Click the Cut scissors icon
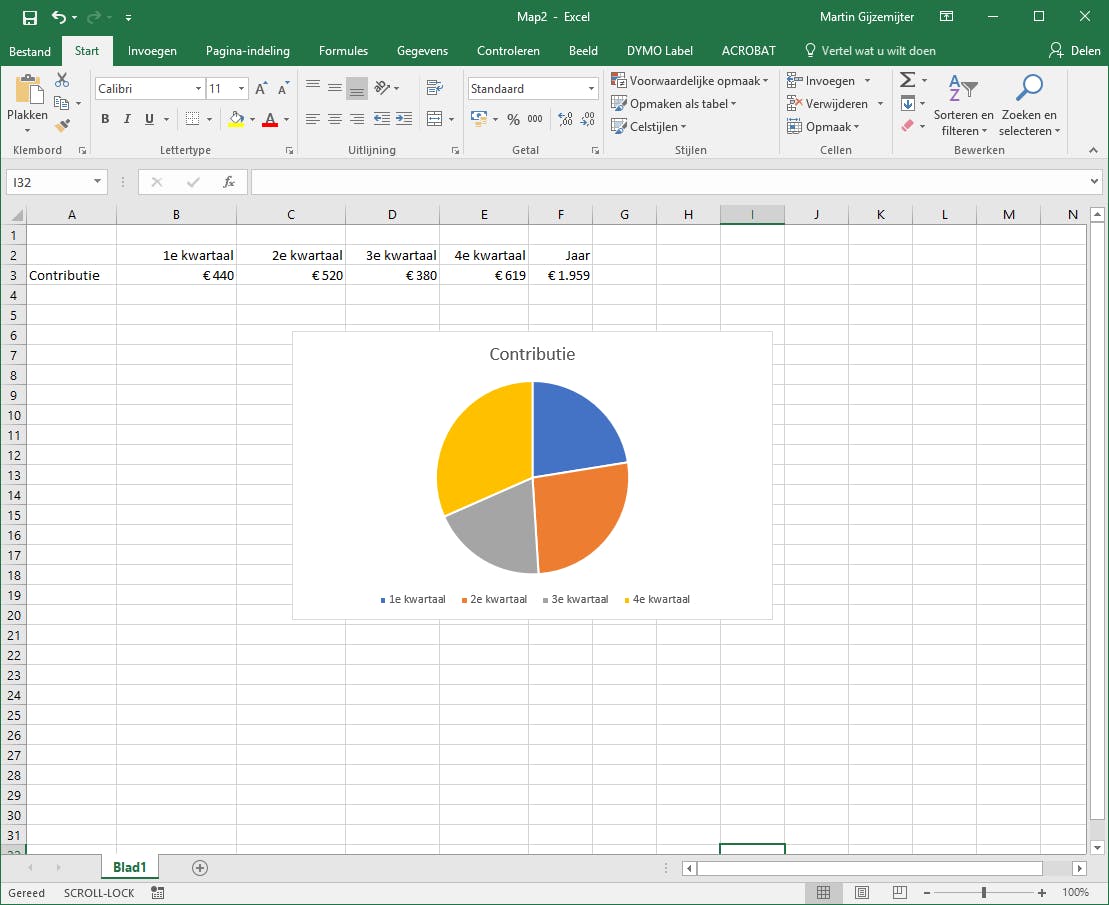 point(62,80)
